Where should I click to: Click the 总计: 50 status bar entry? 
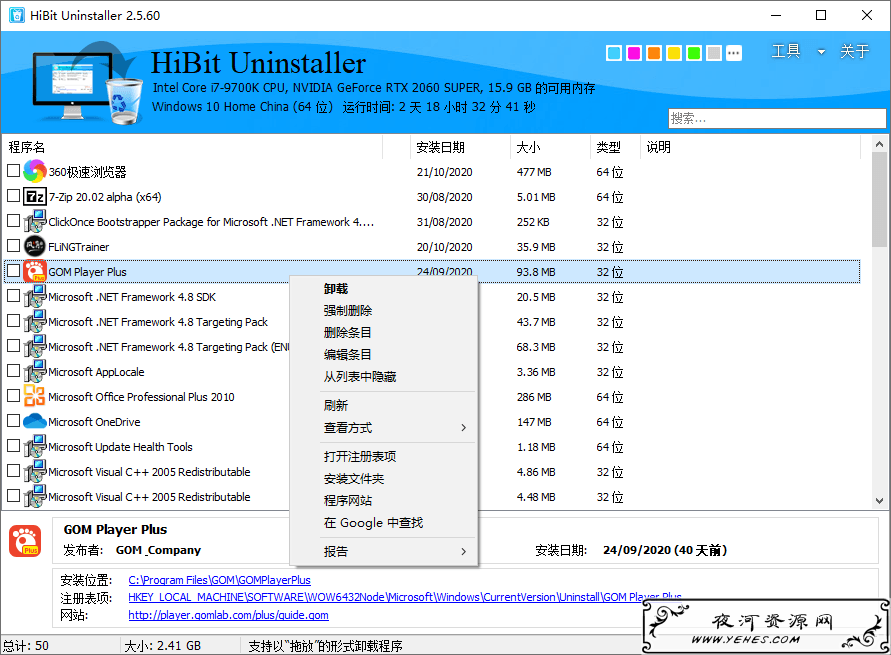(26, 646)
